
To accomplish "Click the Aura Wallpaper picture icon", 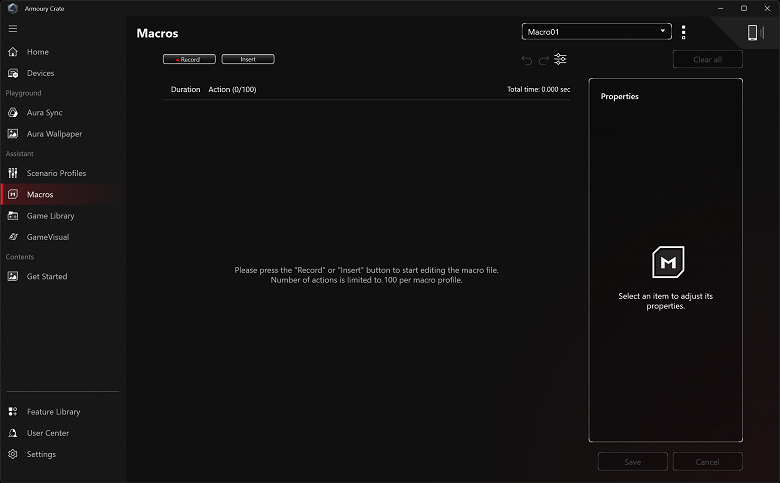I will click(x=13, y=134).
